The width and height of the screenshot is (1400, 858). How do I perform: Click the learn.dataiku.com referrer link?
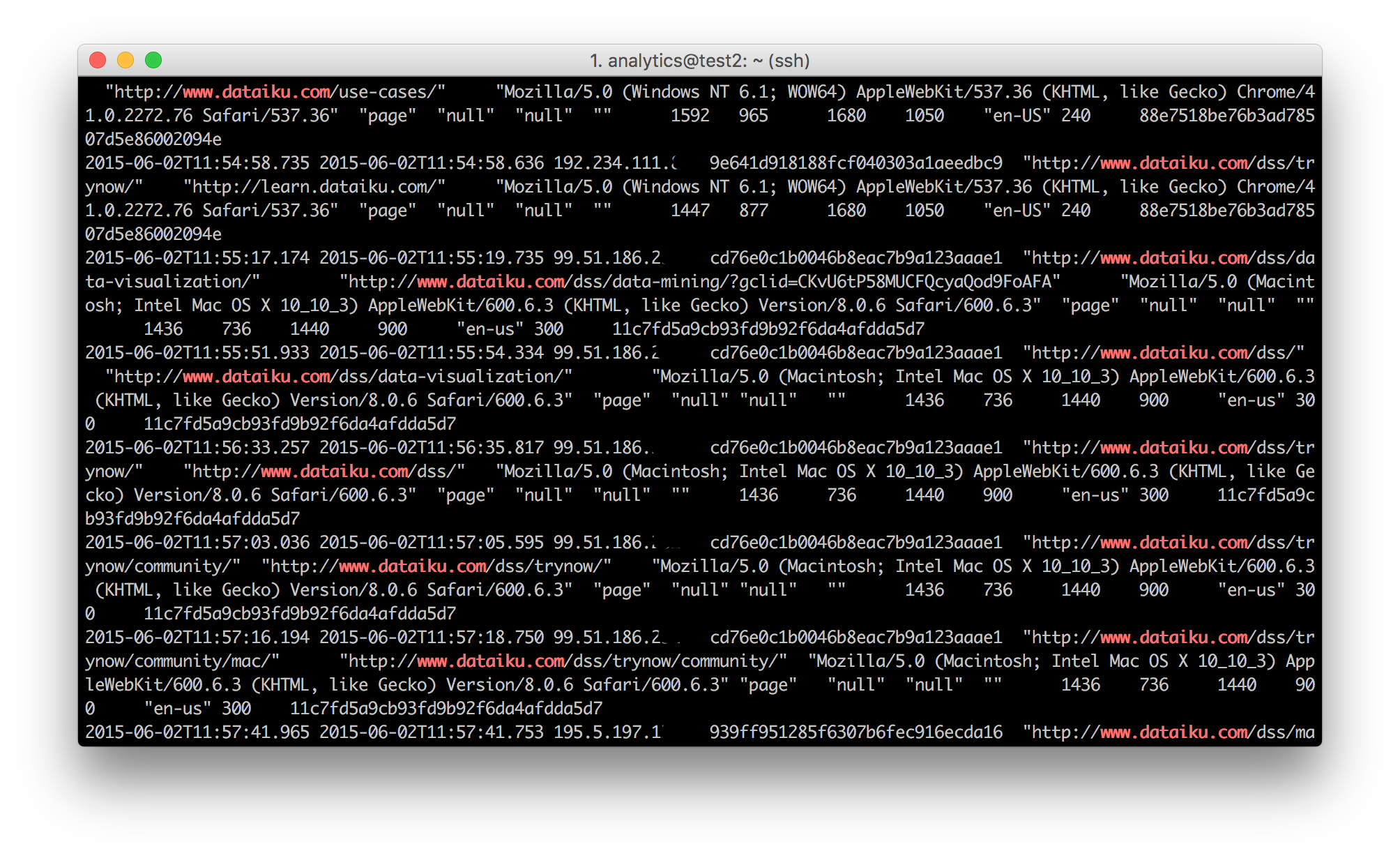(x=314, y=186)
